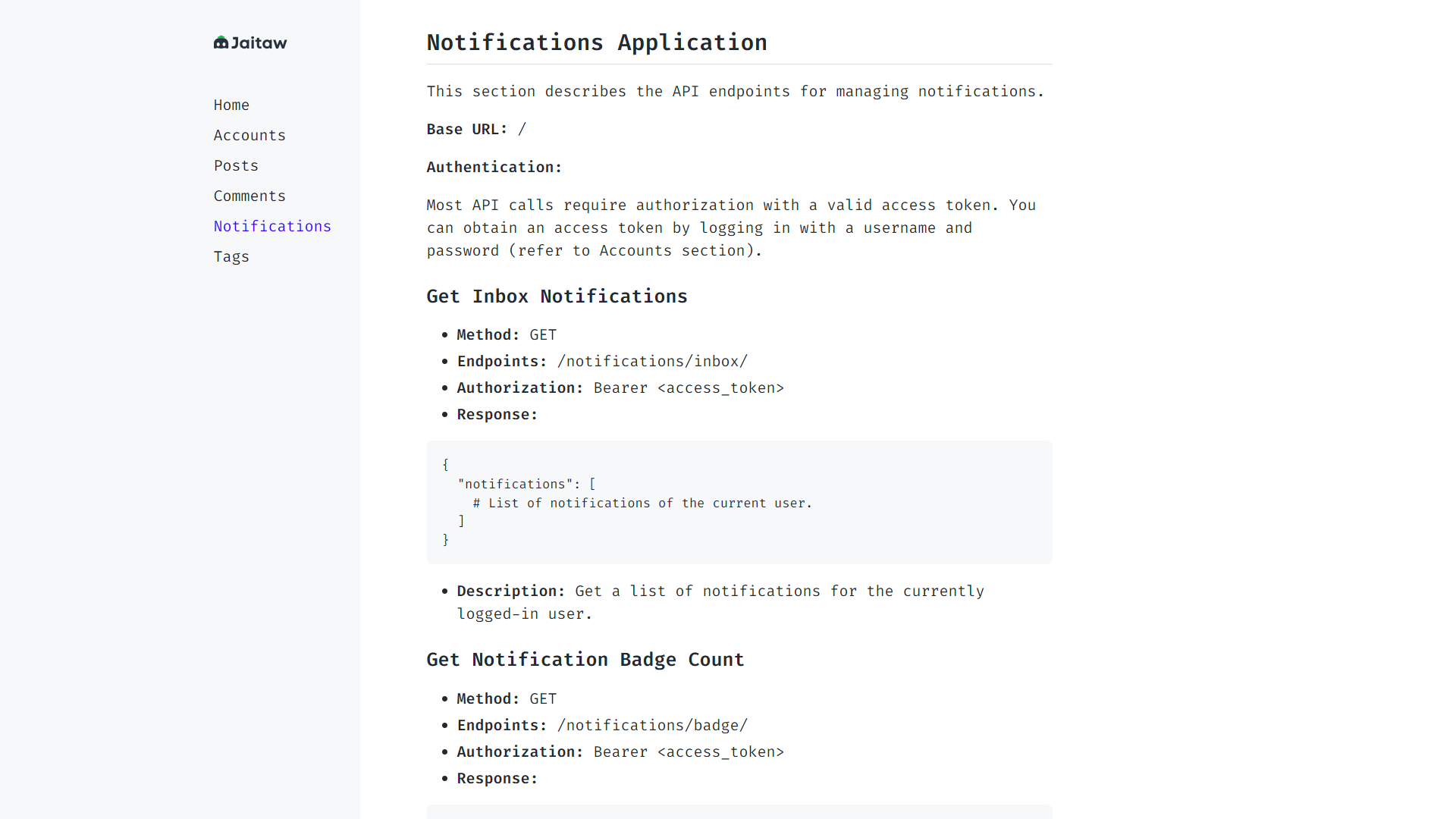Screen dimensions: 1456x819
Task: Click the Jaitaw logo icon
Action: [221, 42]
